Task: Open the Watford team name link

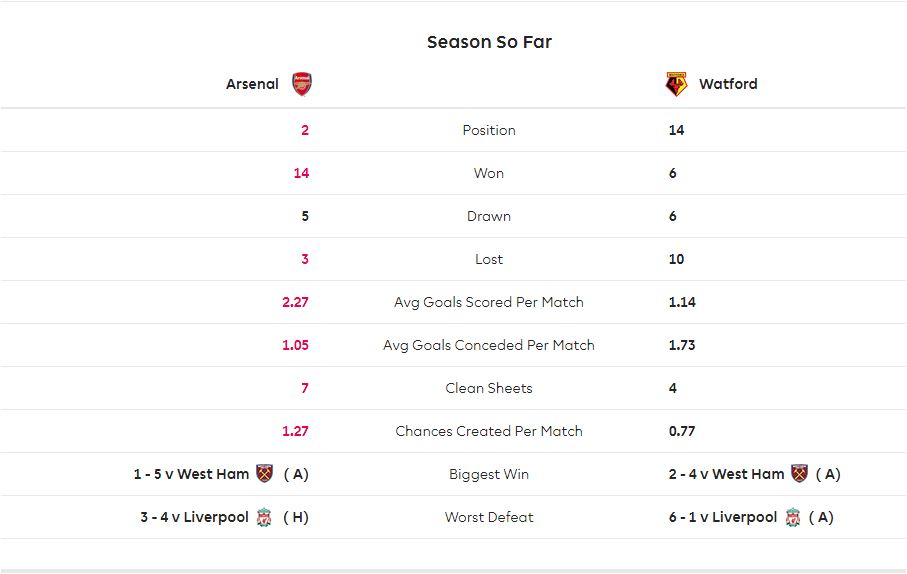Action: pyautogui.click(x=728, y=84)
